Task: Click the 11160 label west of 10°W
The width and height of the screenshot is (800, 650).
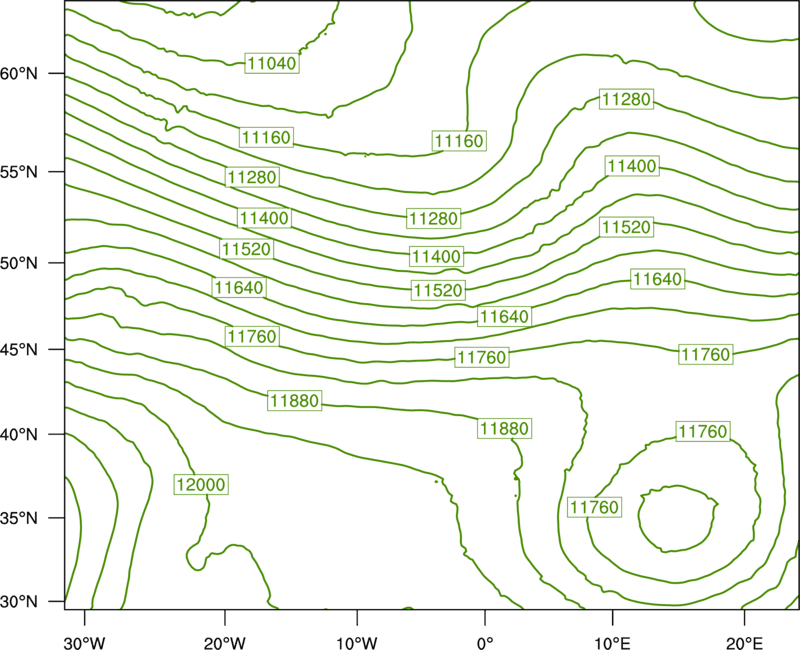Action: (x=266, y=137)
